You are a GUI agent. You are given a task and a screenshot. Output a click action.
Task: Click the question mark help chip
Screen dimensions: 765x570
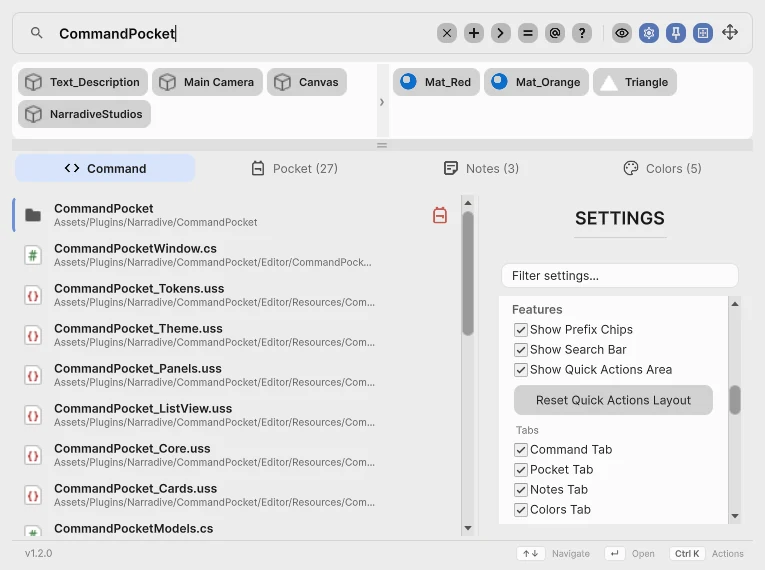tap(582, 33)
